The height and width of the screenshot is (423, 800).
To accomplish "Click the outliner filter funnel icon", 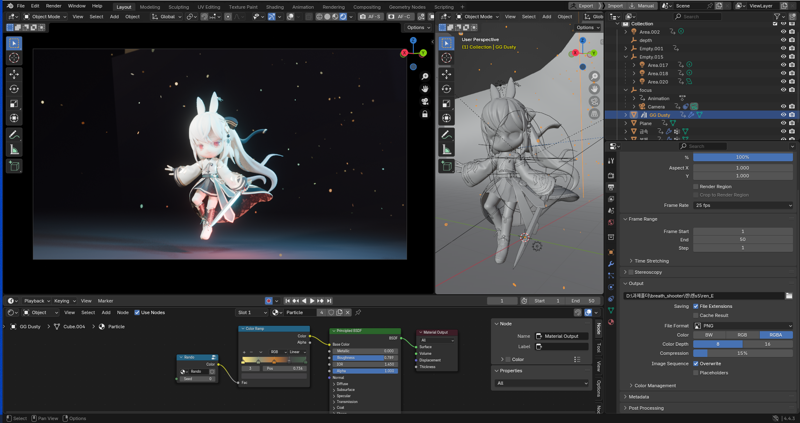I will click(777, 16).
